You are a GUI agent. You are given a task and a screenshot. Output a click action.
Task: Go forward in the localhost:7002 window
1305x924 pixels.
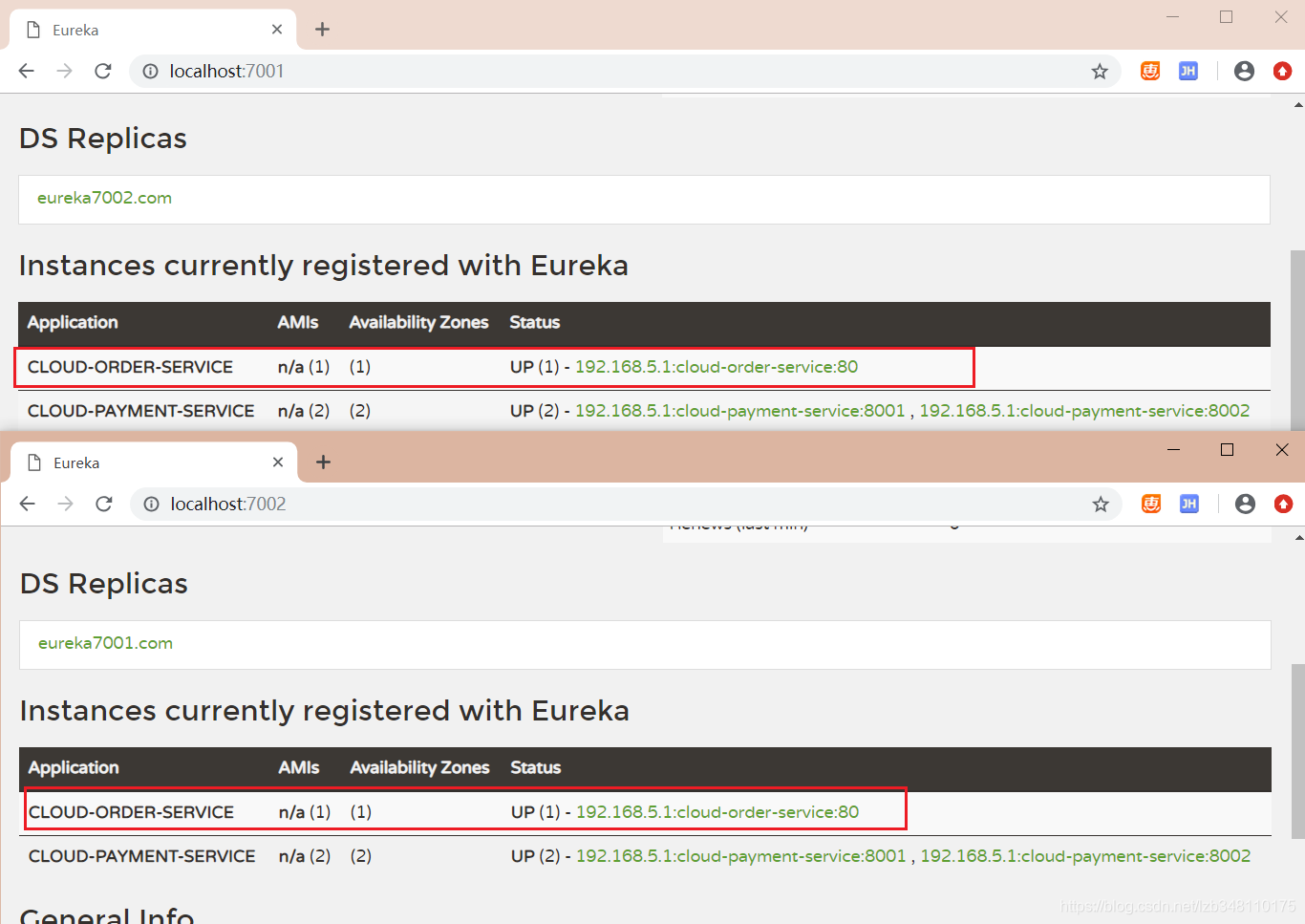pyautogui.click(x=65, y=504)
